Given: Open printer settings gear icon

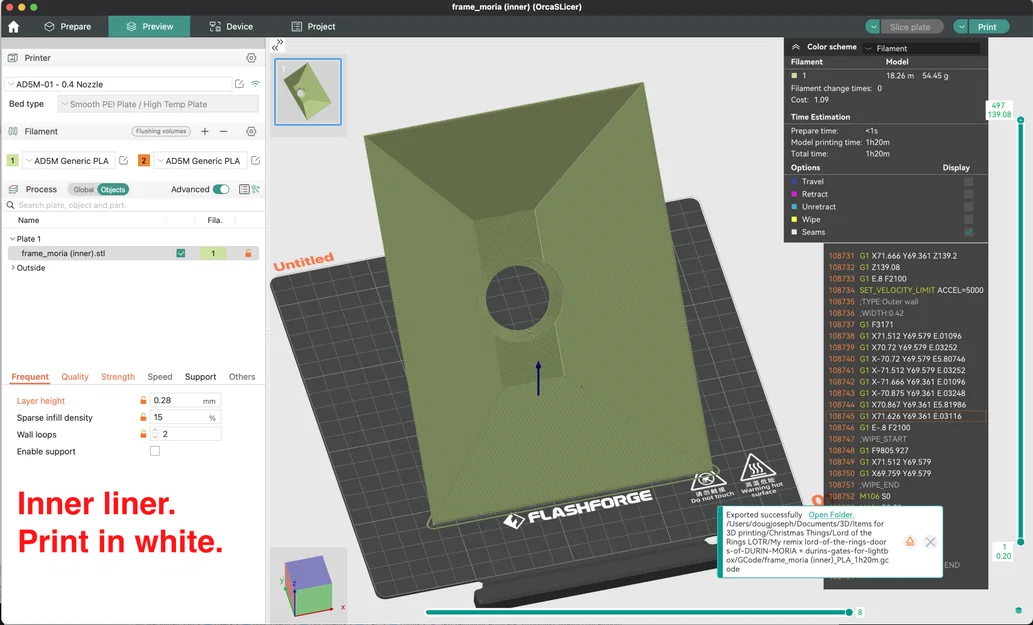Looking at the screenshot, I should click(251, 58).
